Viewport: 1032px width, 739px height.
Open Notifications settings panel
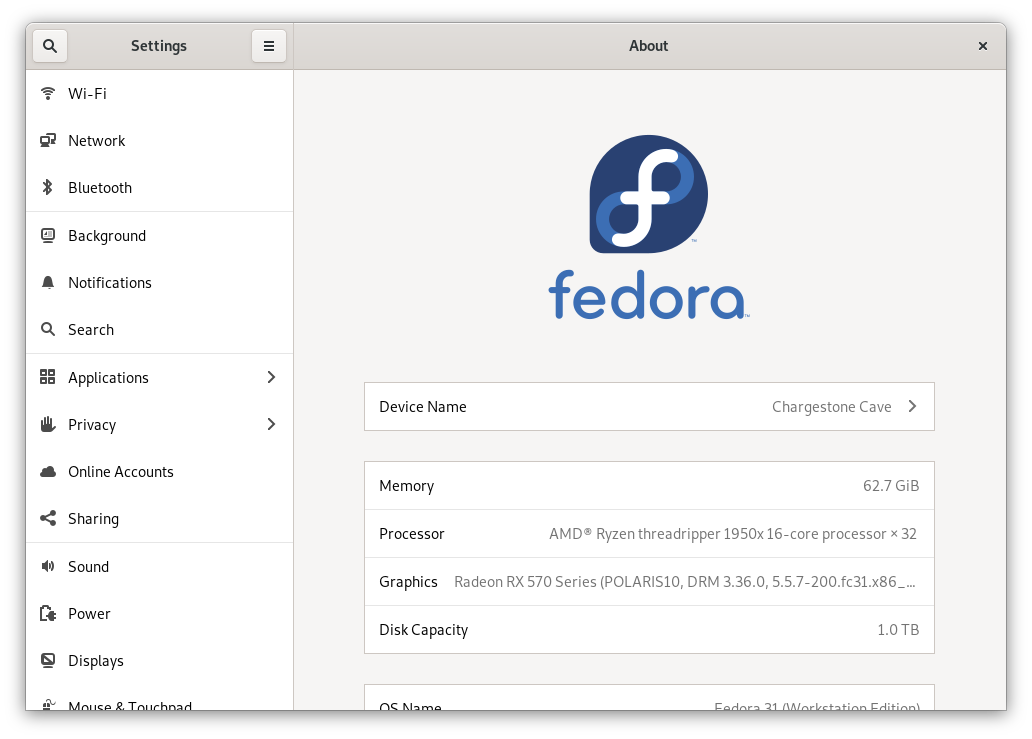tap(159, 283)
